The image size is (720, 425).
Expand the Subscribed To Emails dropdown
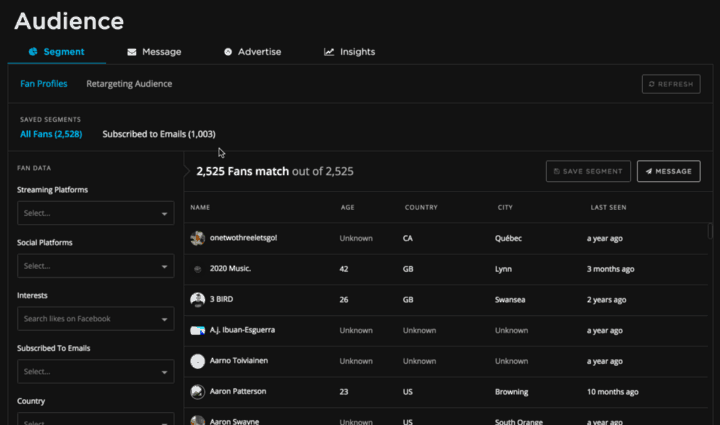tap(95, 371)
